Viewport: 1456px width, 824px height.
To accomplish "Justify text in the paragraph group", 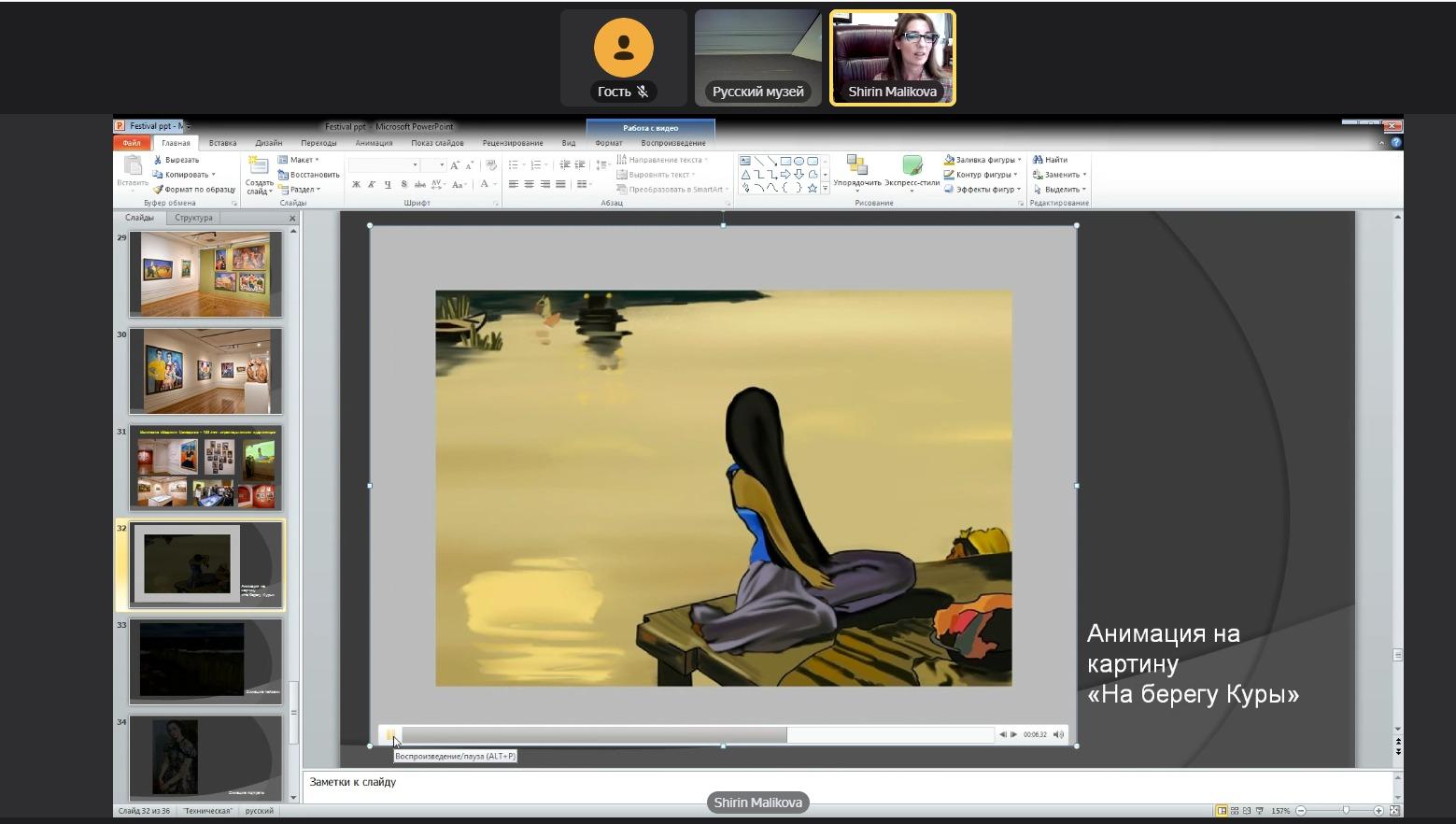I will pyautogui.click(x=560, y=184).
